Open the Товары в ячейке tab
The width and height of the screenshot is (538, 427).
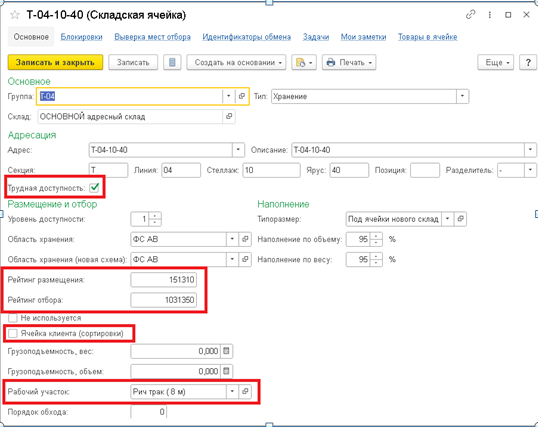pyautogui.click(x=428, y=37)
